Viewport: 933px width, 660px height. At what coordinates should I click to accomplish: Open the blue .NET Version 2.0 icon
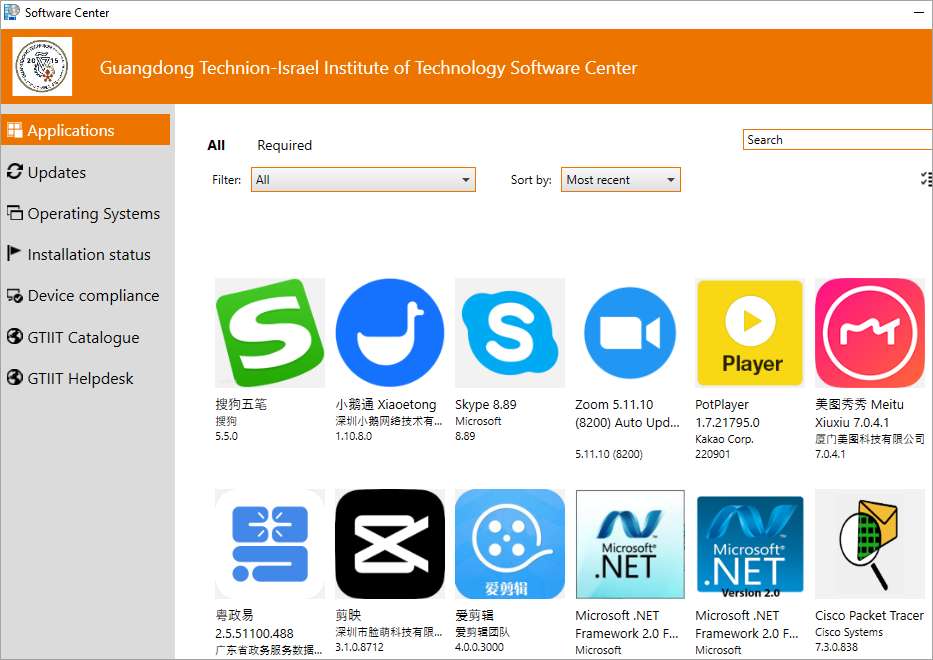(750, 544)
